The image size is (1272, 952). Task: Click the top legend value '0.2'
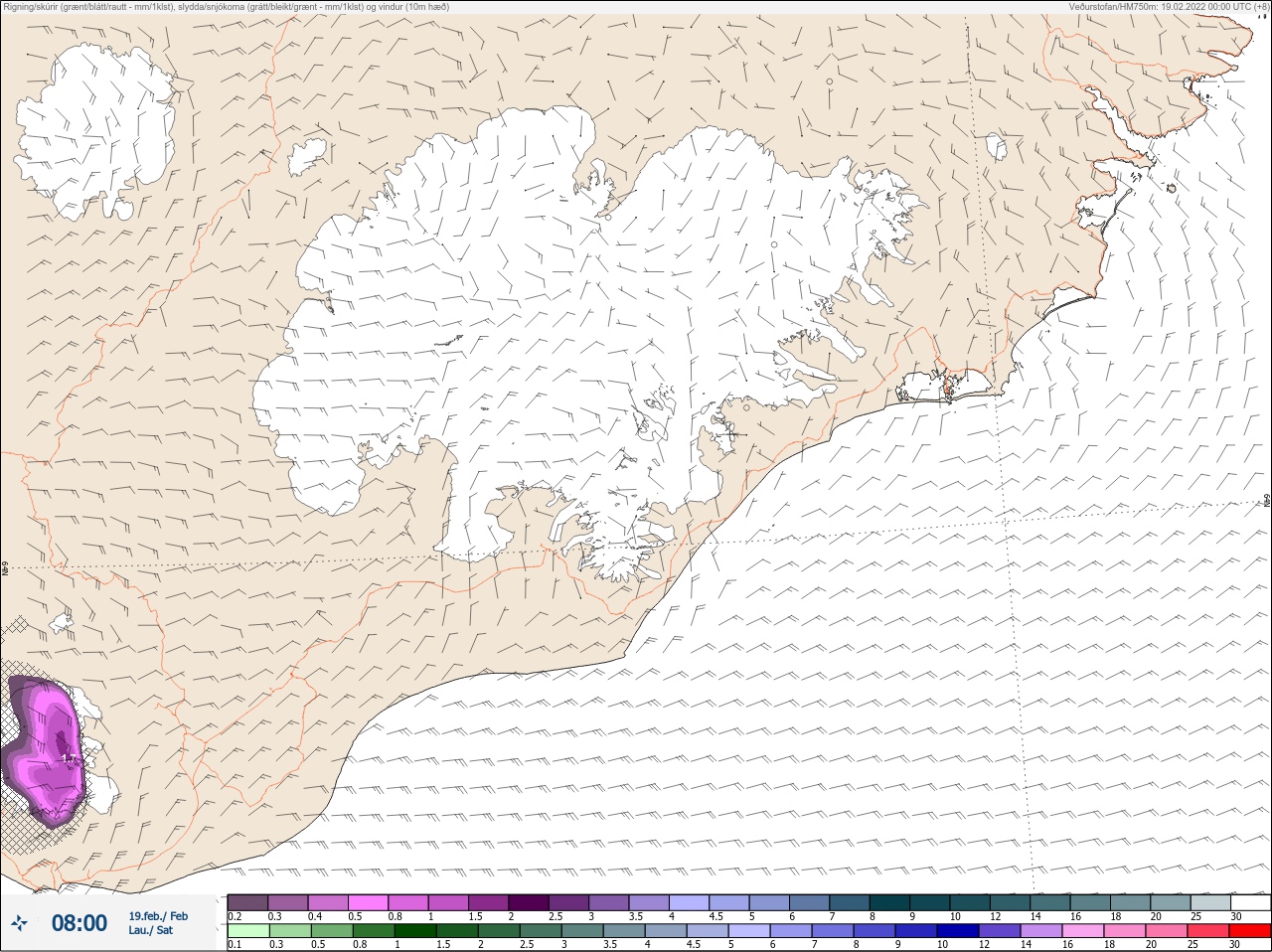pyautogui.click(x=235, y=916)
